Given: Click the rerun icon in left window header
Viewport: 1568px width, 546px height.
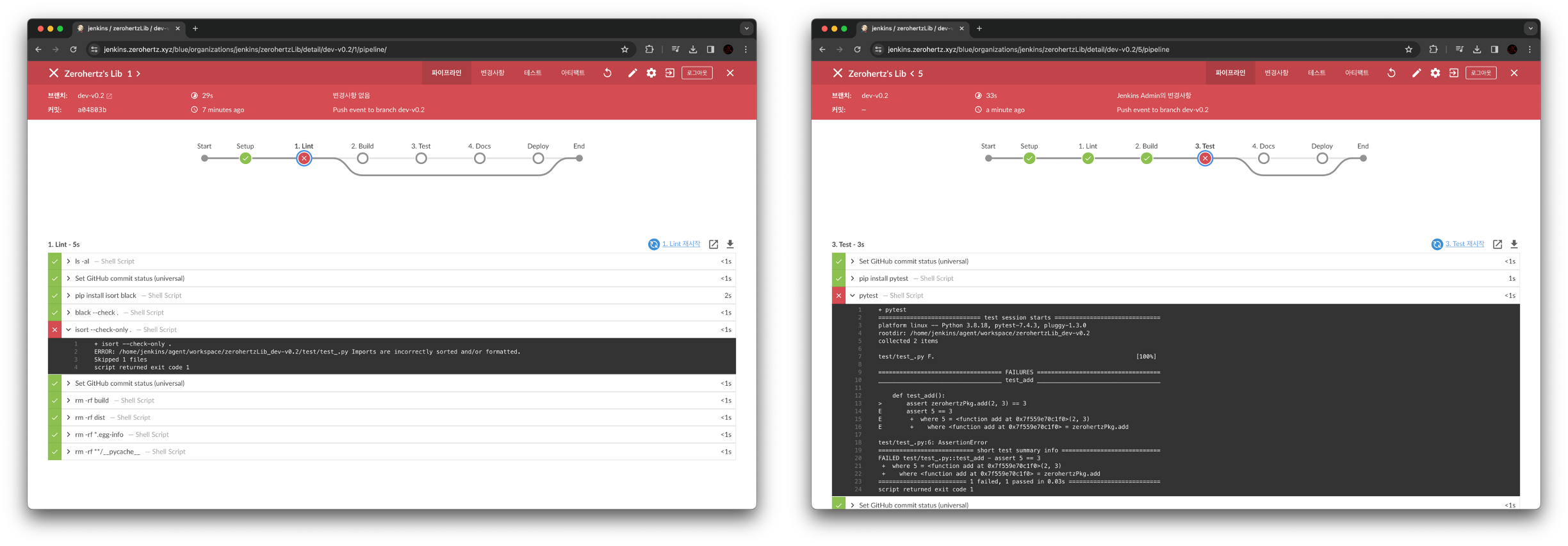Looking at the screenshot, I should (607, 73).
